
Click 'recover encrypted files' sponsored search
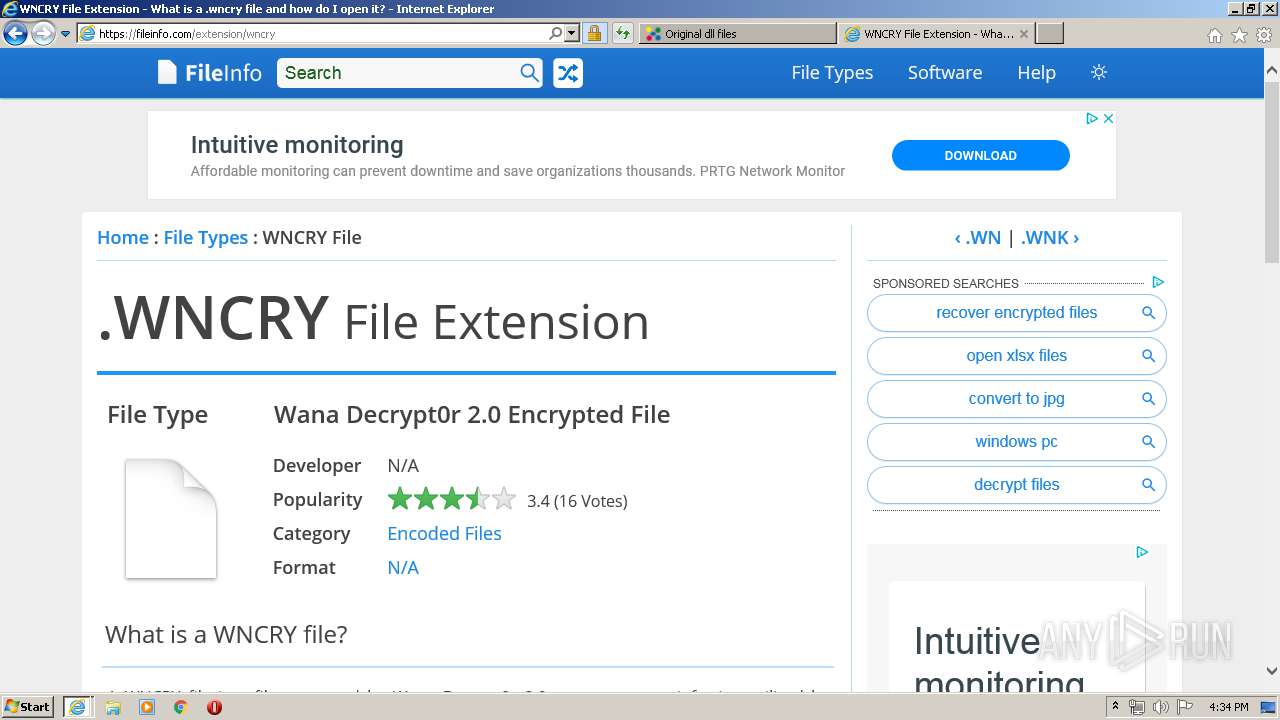coord(1016,313)
